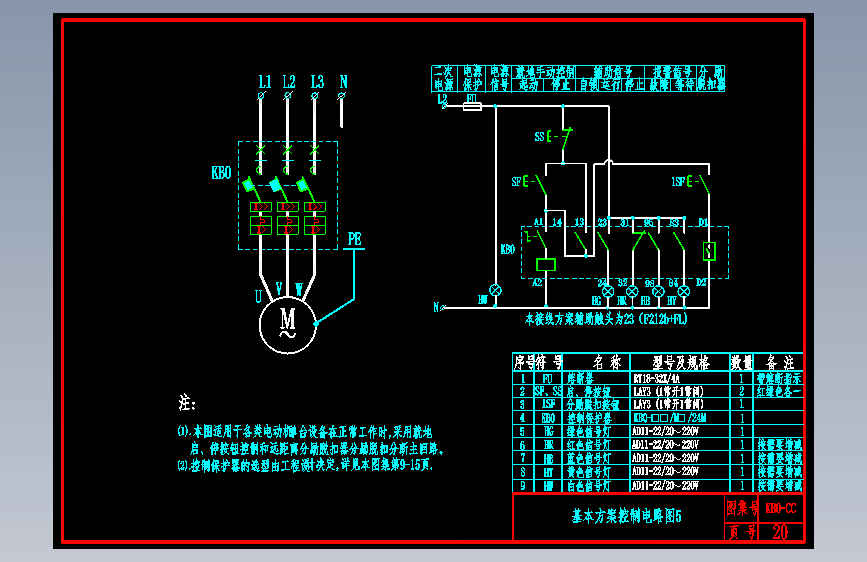The image size is (867, 562).
Task: Select the D2 terminal label
Action: 701,283
